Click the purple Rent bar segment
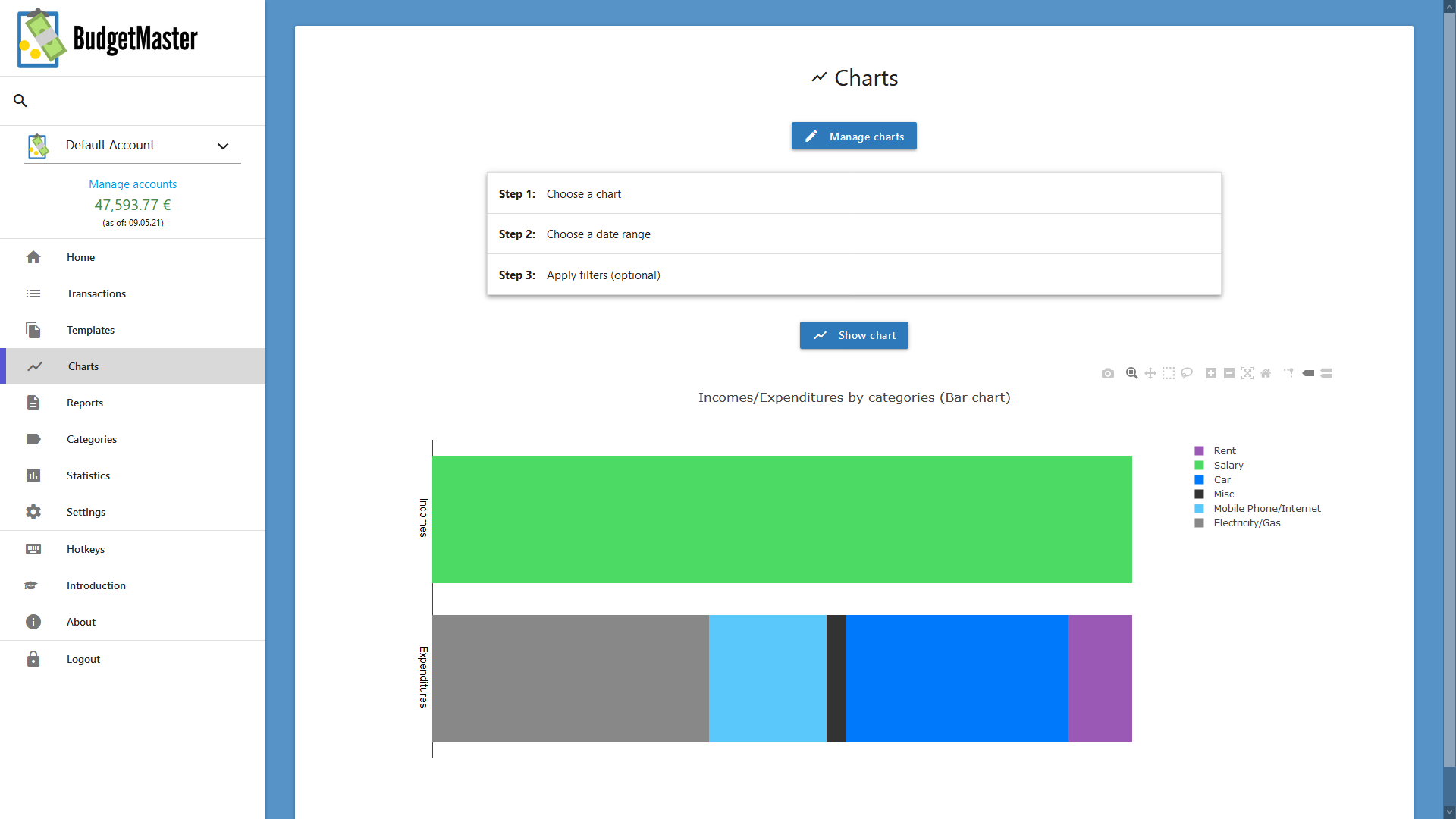Image resolution: width=1456 pixels, height=819 pixels. pos(1100,679)
